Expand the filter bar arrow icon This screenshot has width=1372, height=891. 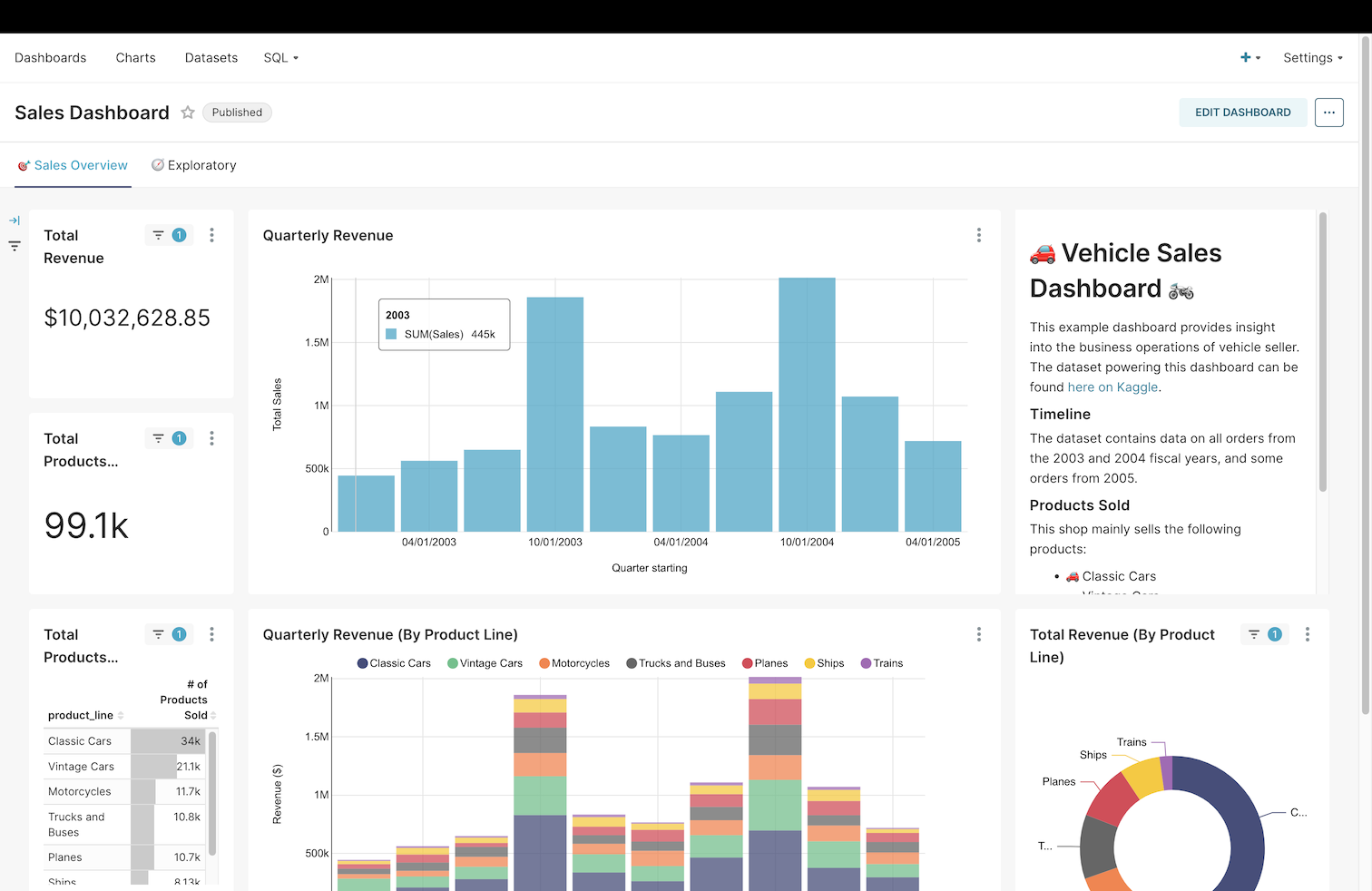click(x=15, y=220)
